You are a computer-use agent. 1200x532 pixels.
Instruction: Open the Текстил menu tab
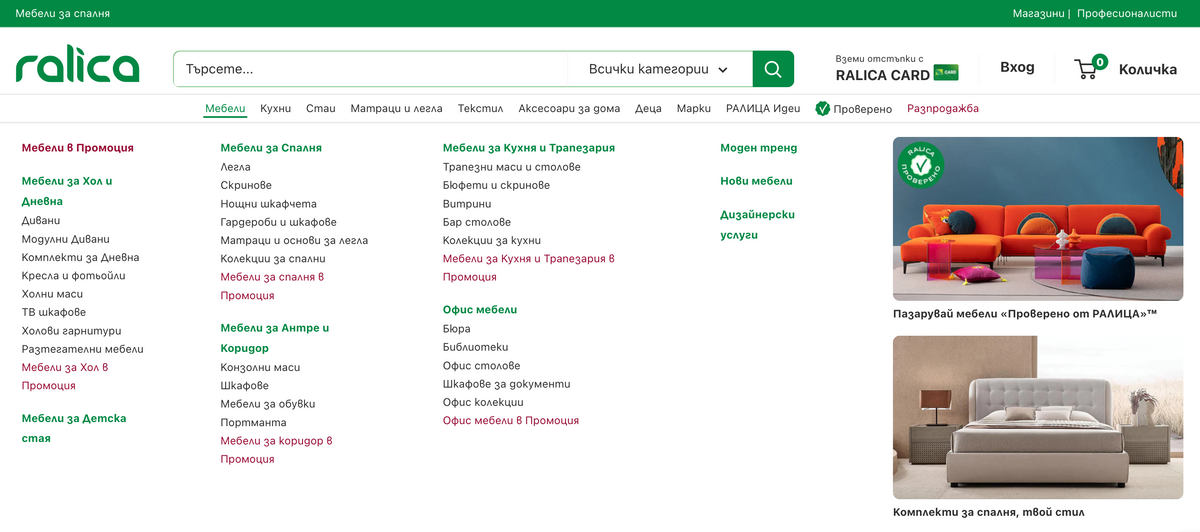click(x=480, y=108)
